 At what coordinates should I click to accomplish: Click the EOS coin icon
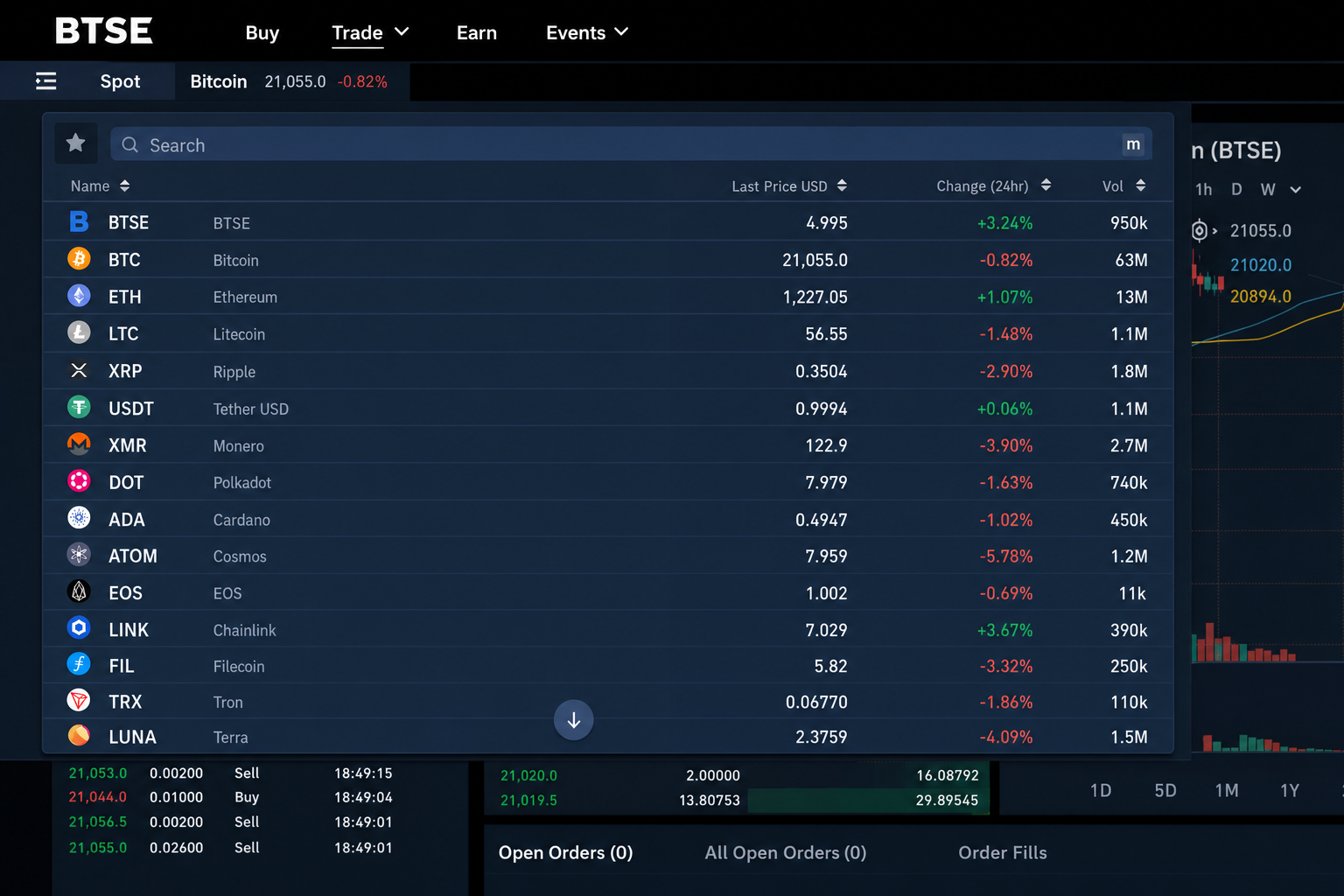[x=79, y=592]
